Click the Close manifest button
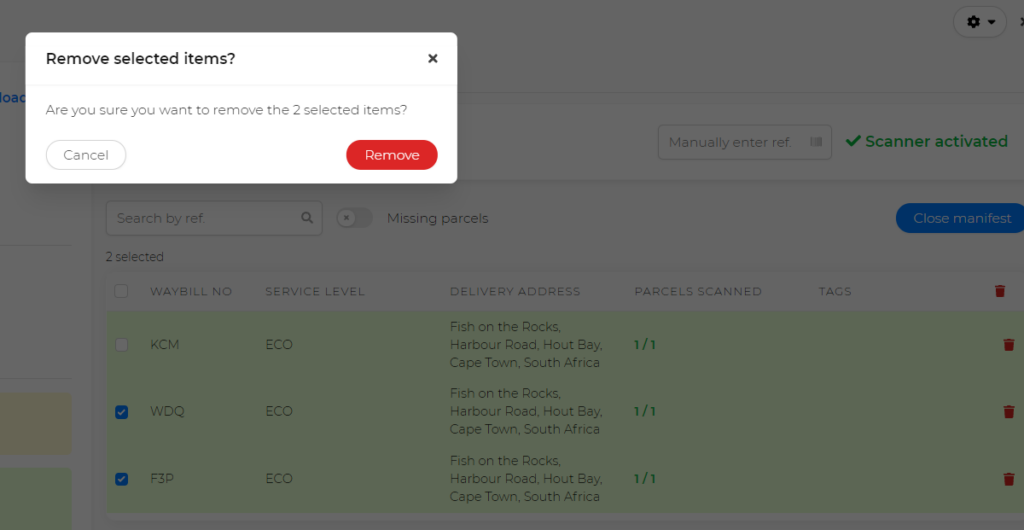The image size is (1024, 530). point(961,218)
